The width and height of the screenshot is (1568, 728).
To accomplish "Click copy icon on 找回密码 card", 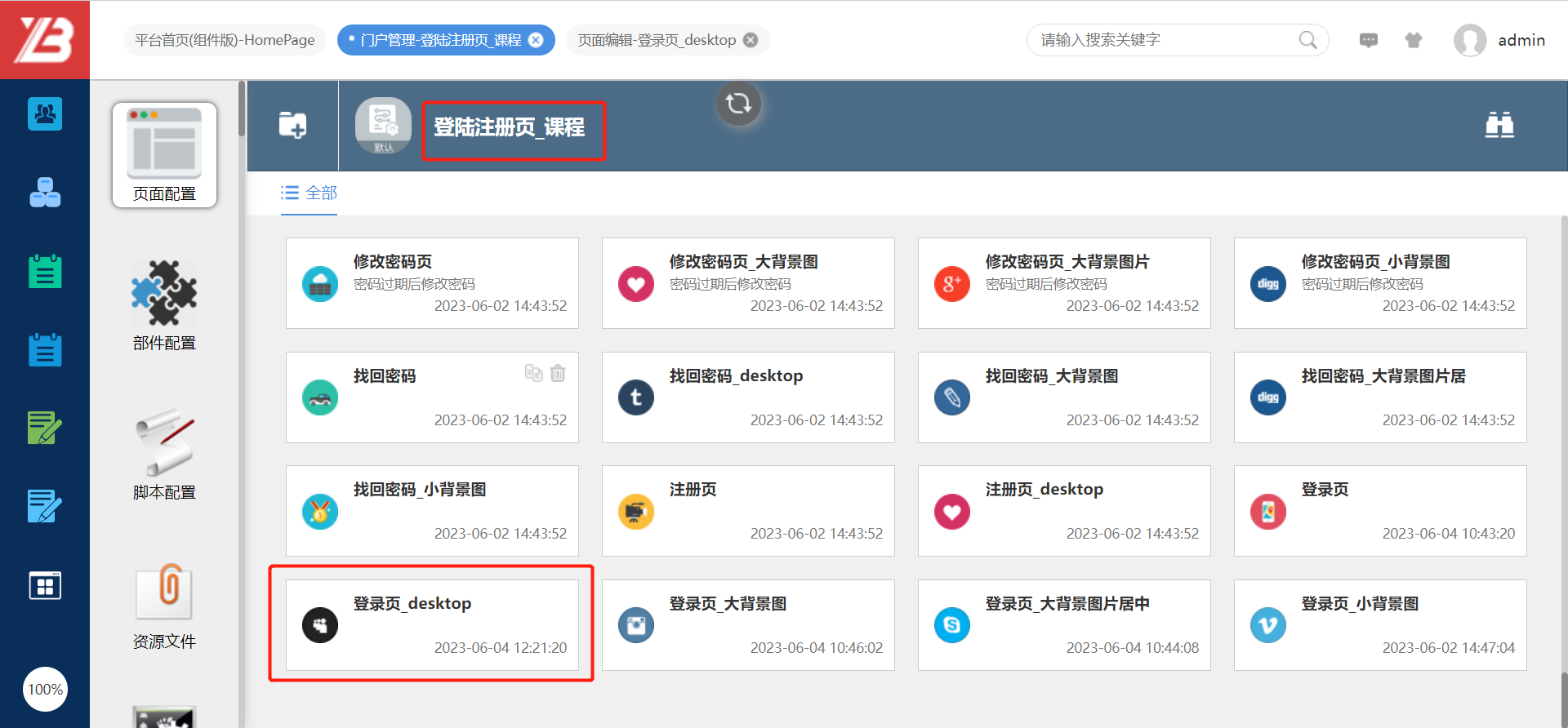I will coord(533,373).
